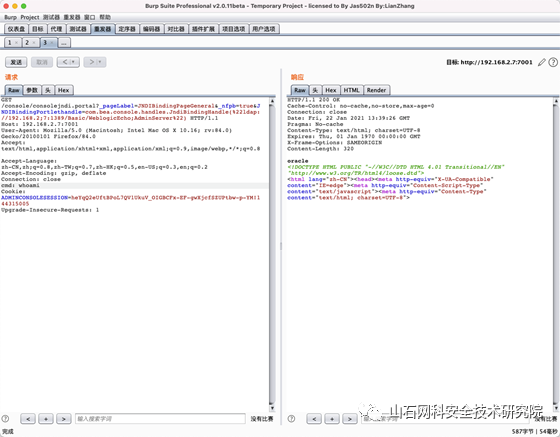Open Repeater help via the question mark icon beside the target
The width and height of the screenshot is (560, 437).
click(x=553, y=62)
